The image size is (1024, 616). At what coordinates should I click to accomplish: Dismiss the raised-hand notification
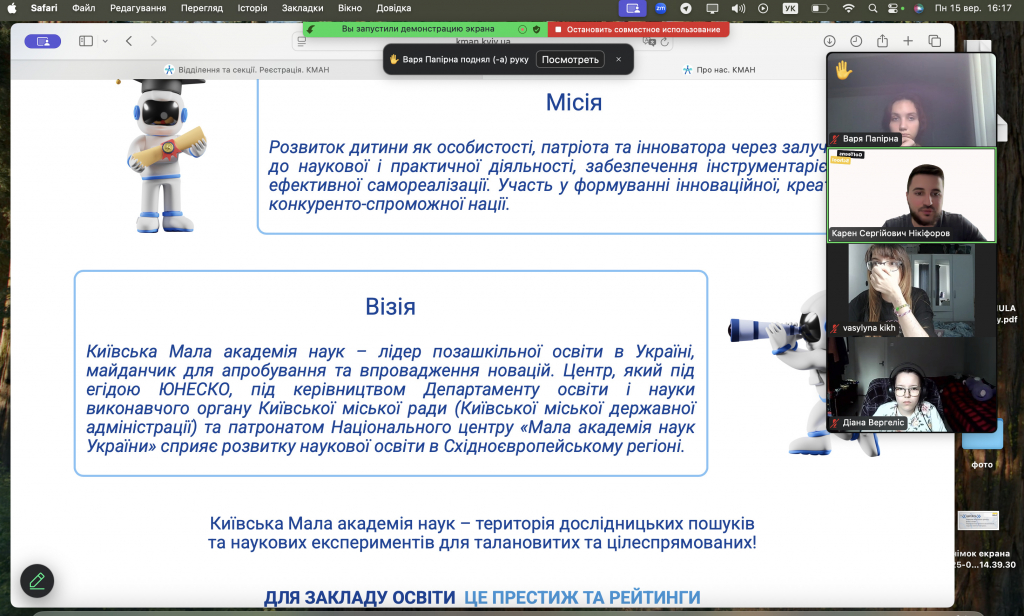click(x=618, y=59)
